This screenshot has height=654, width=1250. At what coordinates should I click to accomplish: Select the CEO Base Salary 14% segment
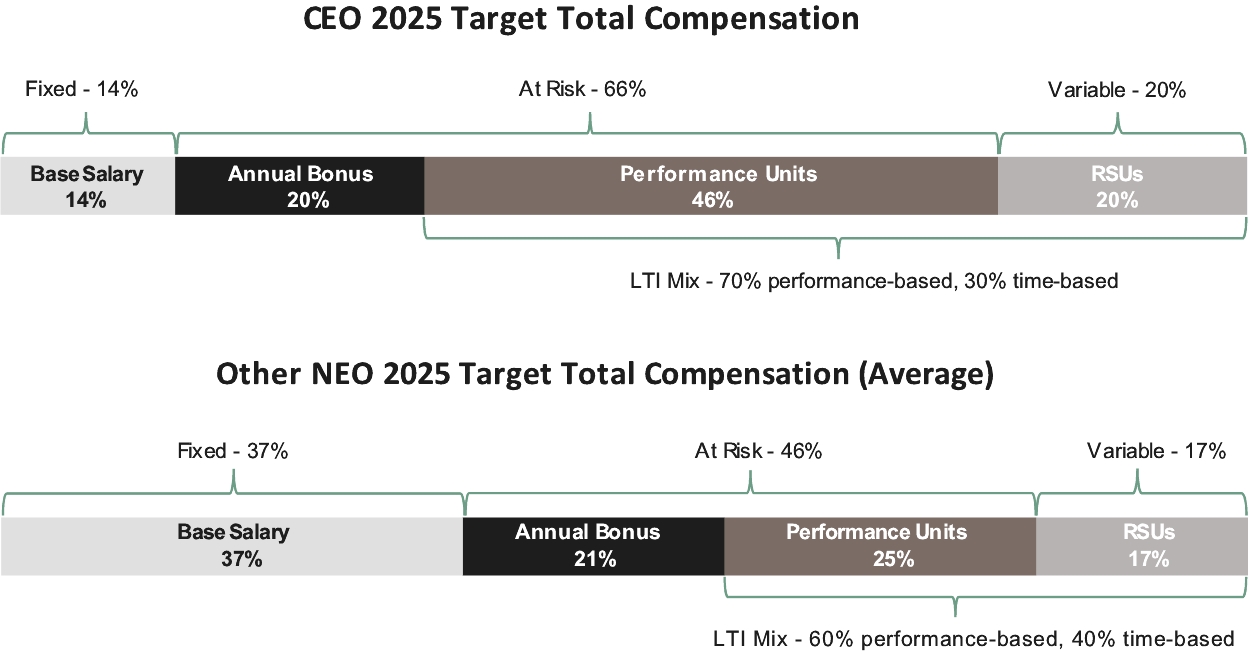(x=87, y=186)
